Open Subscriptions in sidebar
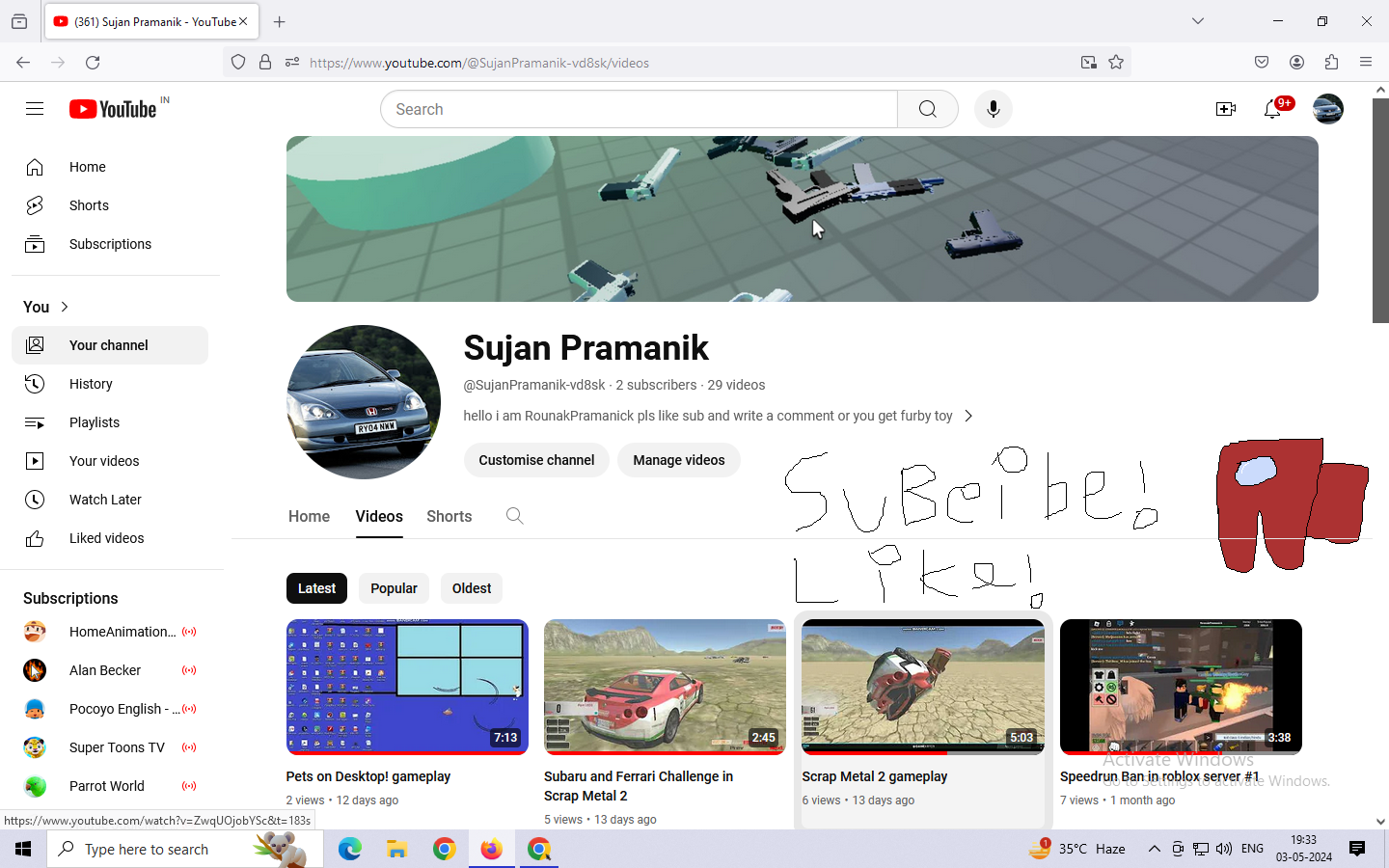 click(x=110, y=244)
